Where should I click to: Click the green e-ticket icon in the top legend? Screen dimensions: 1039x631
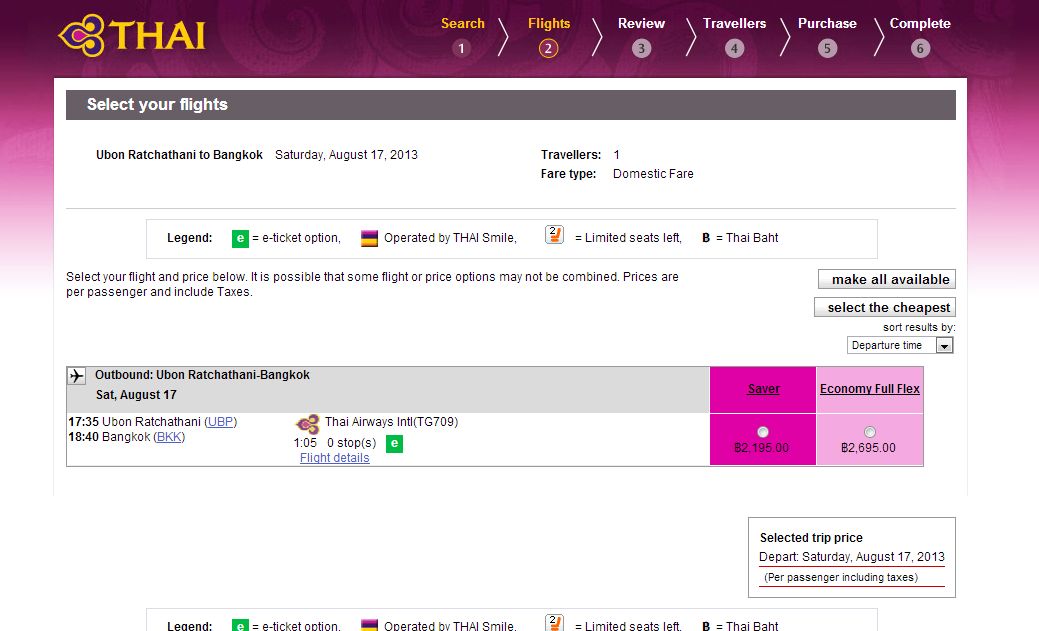pos(240,239)
